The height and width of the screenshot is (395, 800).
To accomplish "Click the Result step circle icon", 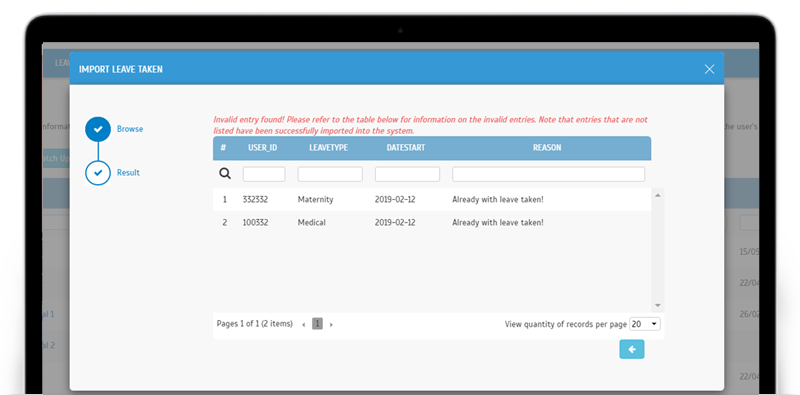I will pyautogui.click(x=98, y=172).
